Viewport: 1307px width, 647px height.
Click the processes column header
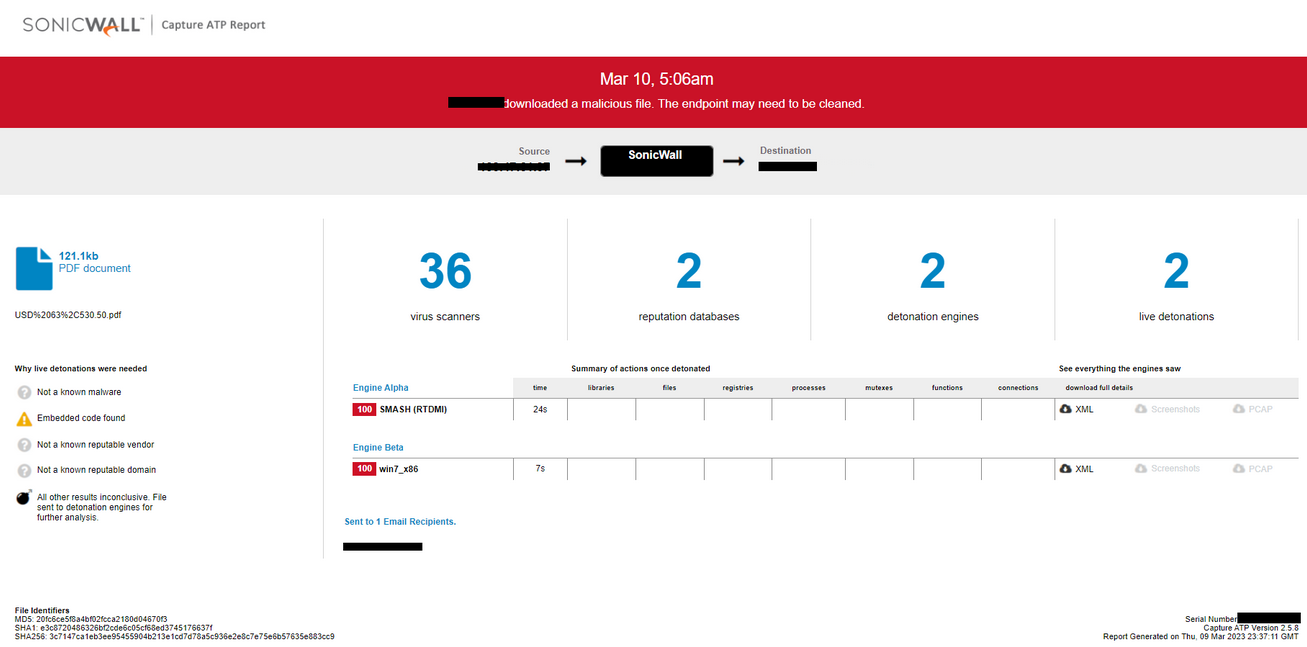click(808, 388)
